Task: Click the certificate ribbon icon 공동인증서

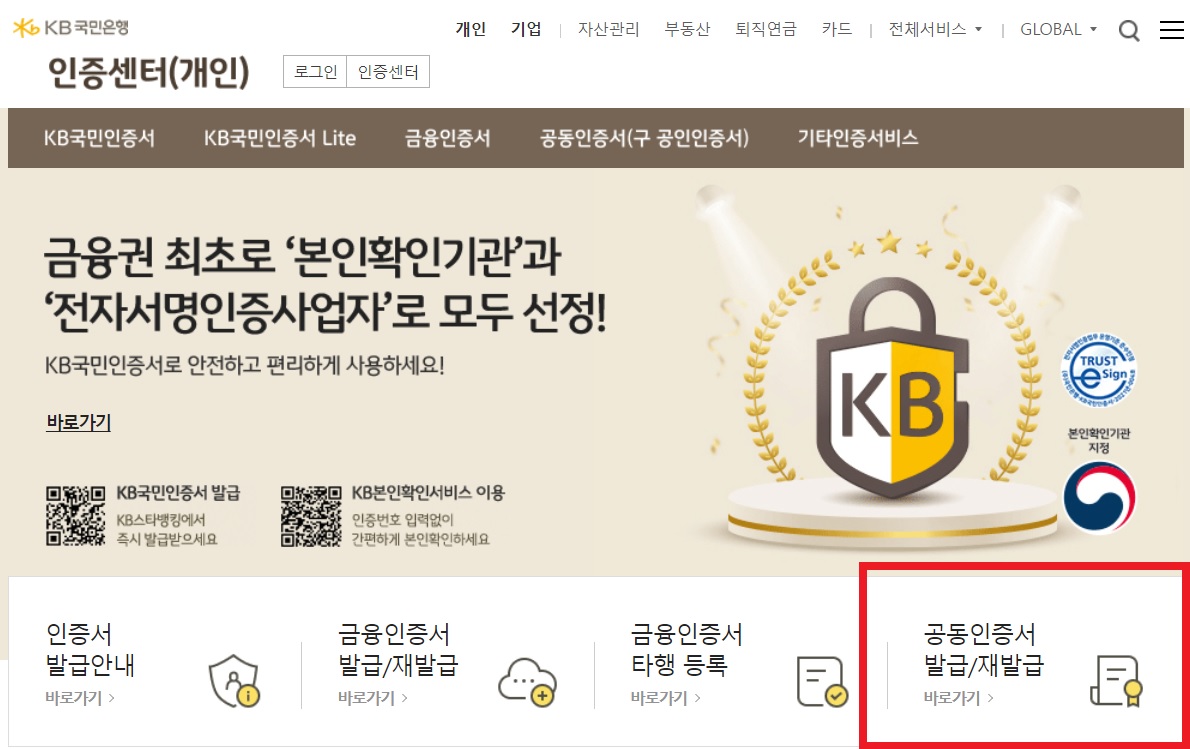Action: click(x=1116, y=681)
